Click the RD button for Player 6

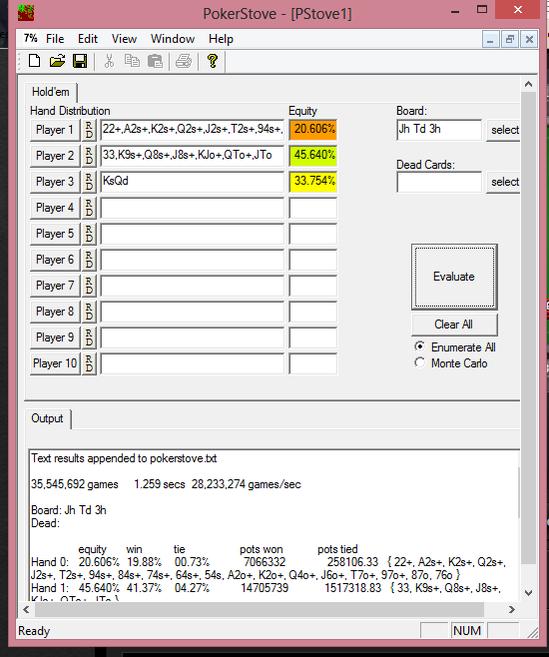(x=89, y=260)
